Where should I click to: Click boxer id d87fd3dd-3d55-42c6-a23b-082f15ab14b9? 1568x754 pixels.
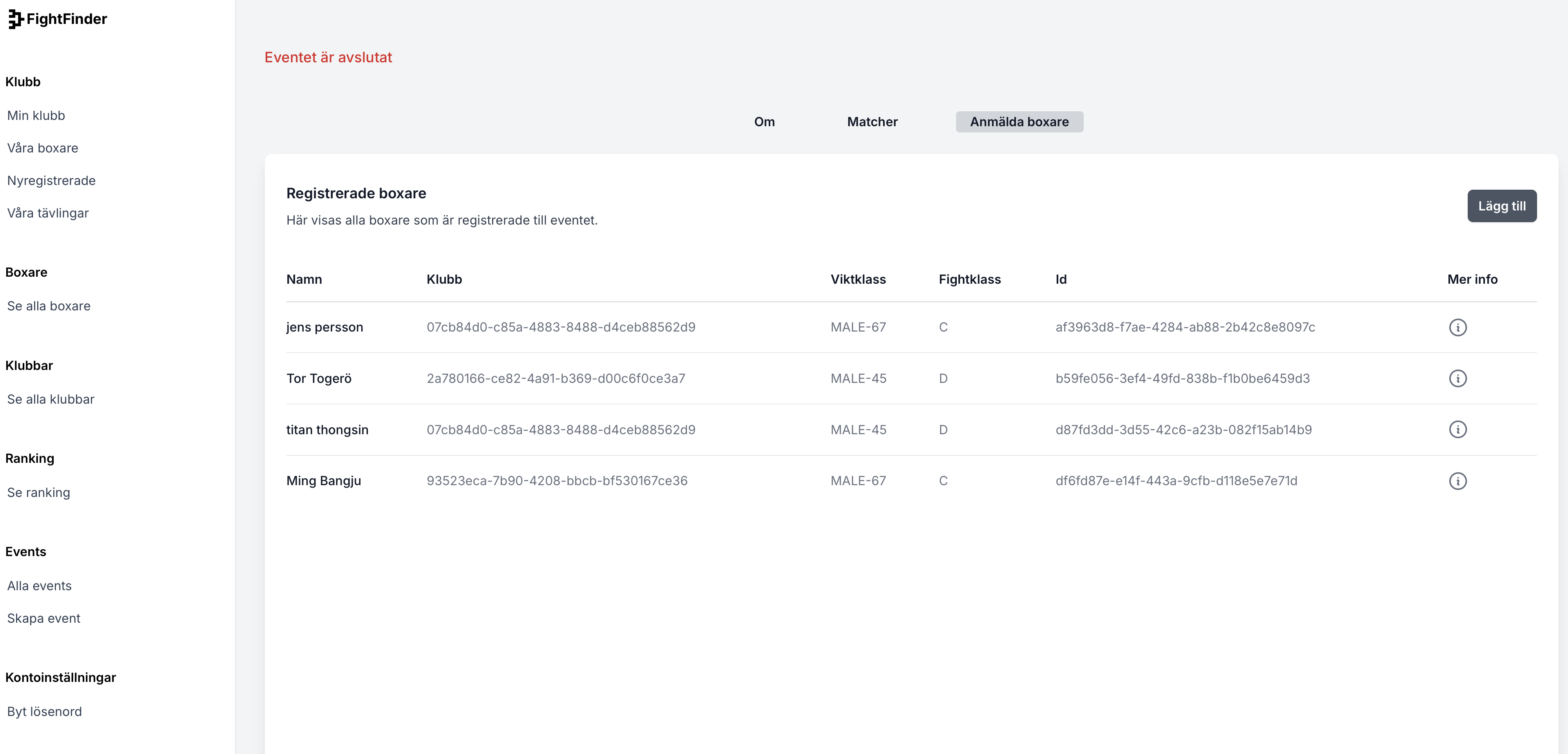pos(1183,430)
